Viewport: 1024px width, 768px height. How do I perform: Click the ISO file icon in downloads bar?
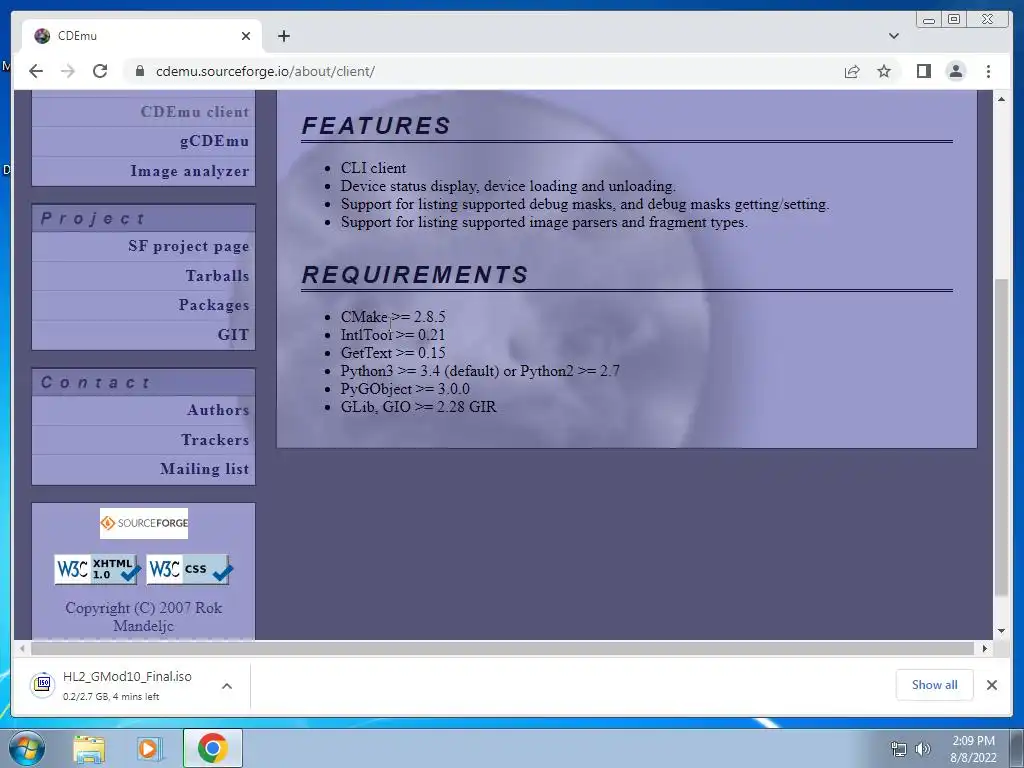(42, 684)
